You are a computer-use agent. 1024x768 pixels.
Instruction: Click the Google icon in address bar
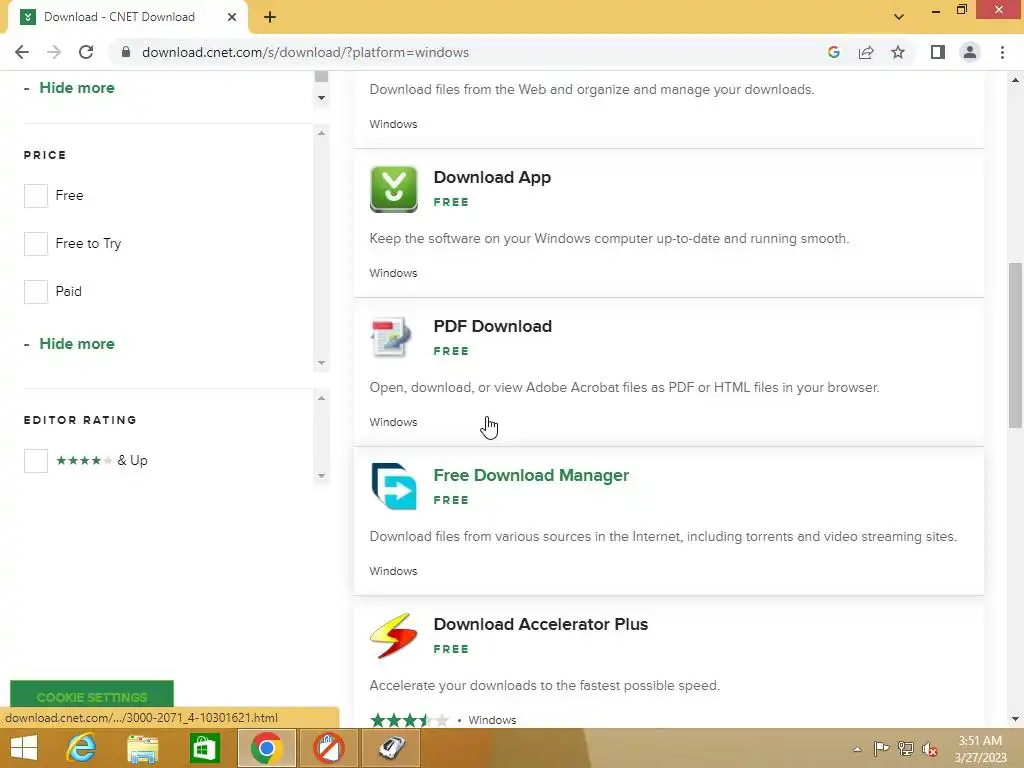coord(833,52)
